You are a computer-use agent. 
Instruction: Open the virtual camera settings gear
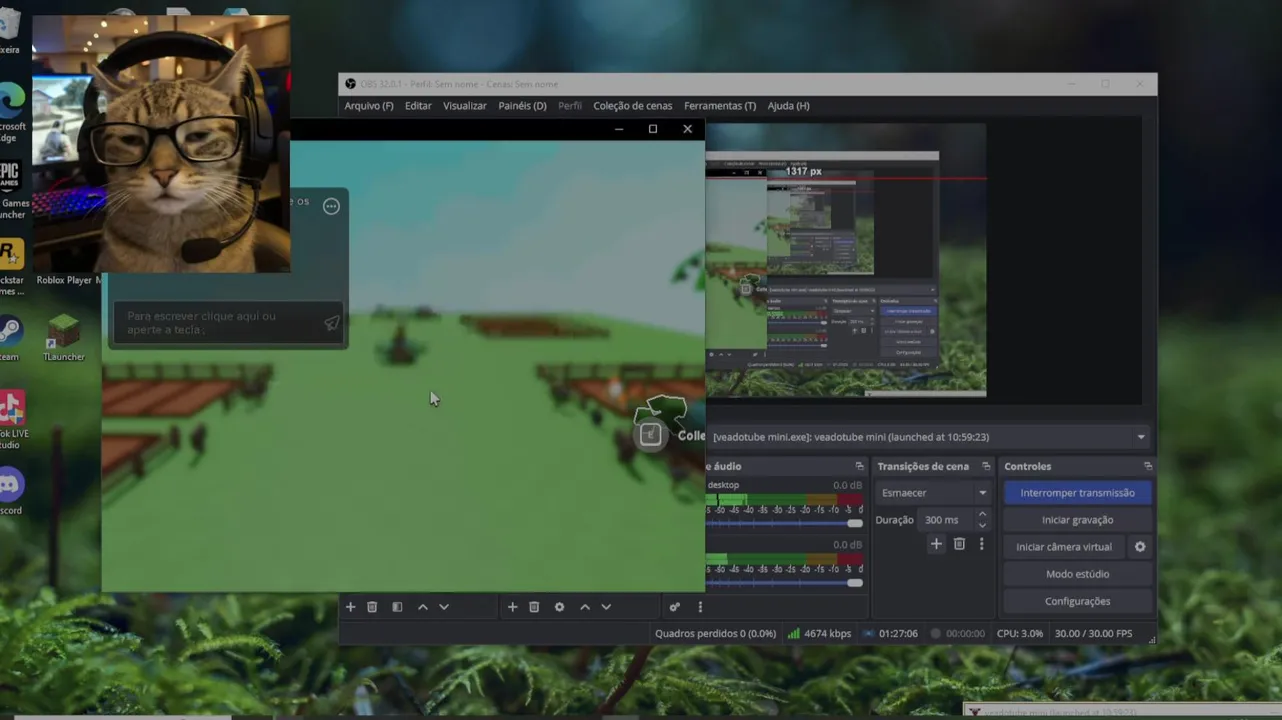(1139, 547)
